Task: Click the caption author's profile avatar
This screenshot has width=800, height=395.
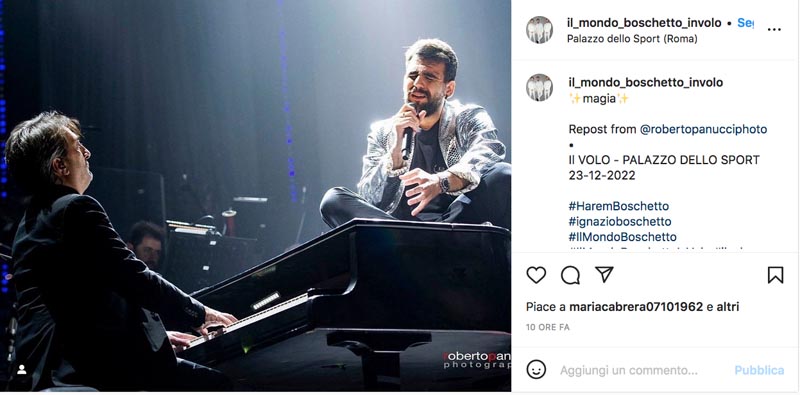Action: [539, 87]
